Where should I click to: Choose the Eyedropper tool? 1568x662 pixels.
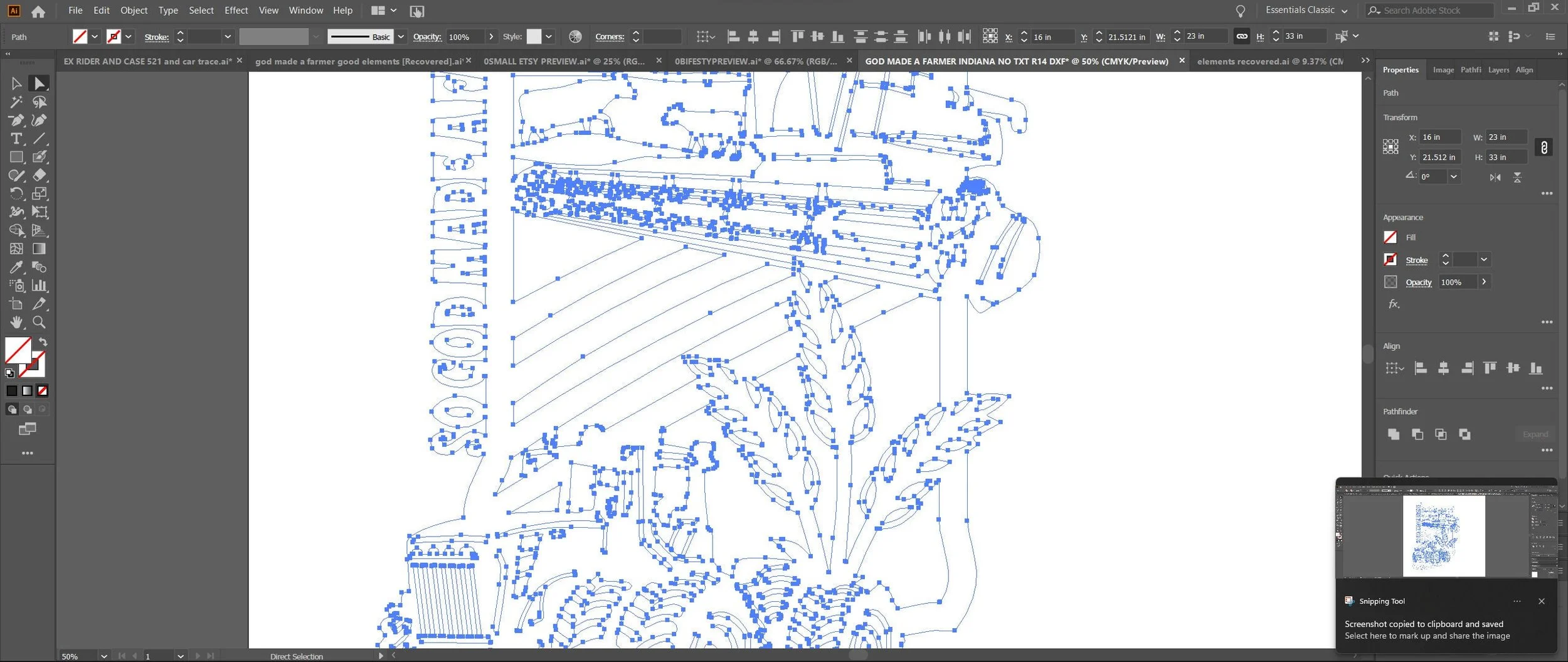(x=16, y=267)
